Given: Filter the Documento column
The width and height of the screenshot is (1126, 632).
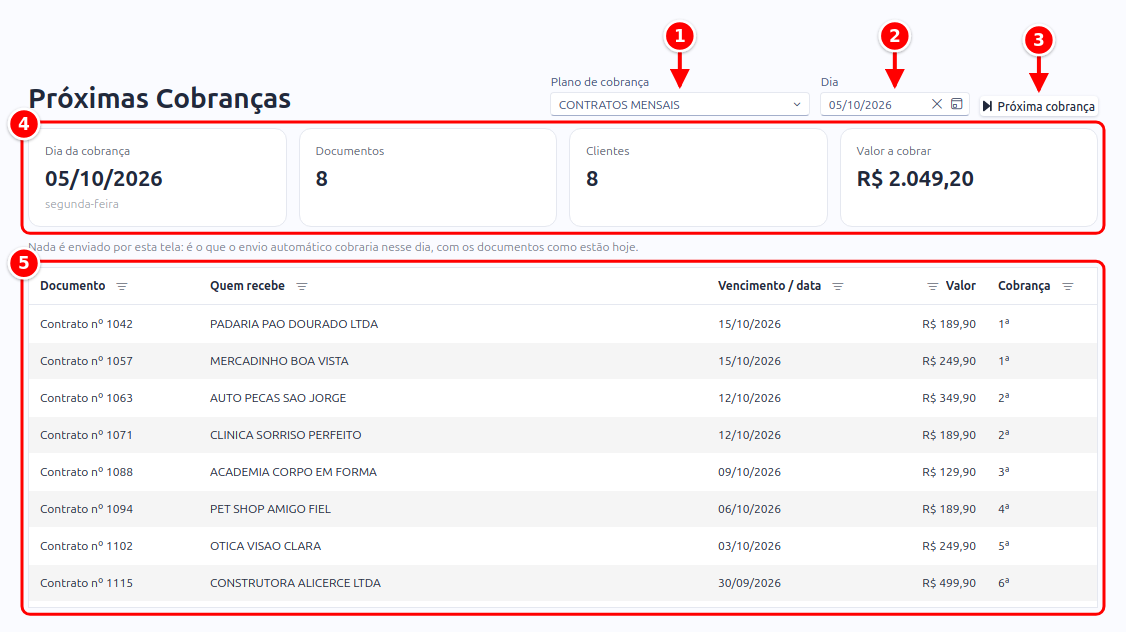Looking at the screenshot, I should 122,287.
